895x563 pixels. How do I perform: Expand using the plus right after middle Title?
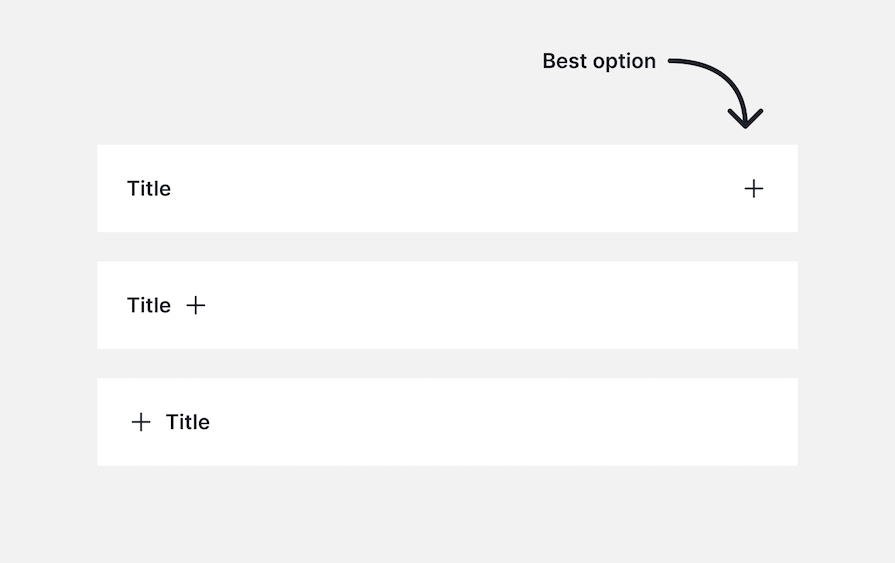click(196, 305)
